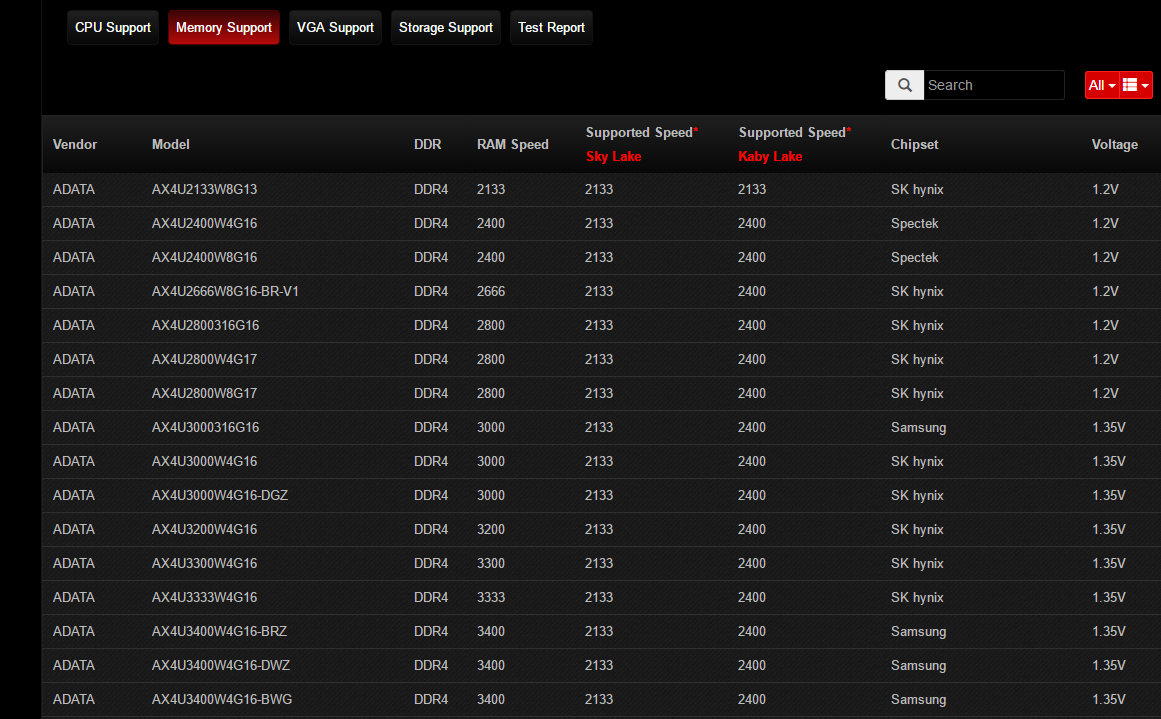Click RAM speed 2666 cell
Image resolution: width=1161 pixels, height=719 pixels.
tap(491, 292)
